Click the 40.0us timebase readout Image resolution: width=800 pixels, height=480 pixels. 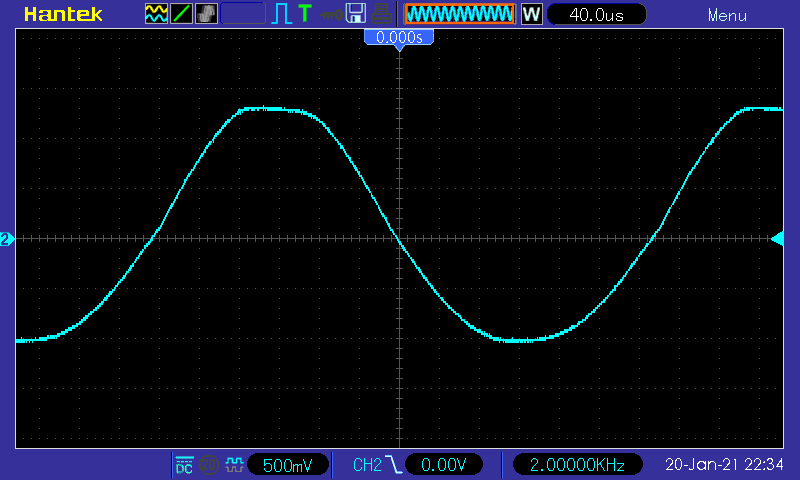pyautogui.click(x=596, y=14)
